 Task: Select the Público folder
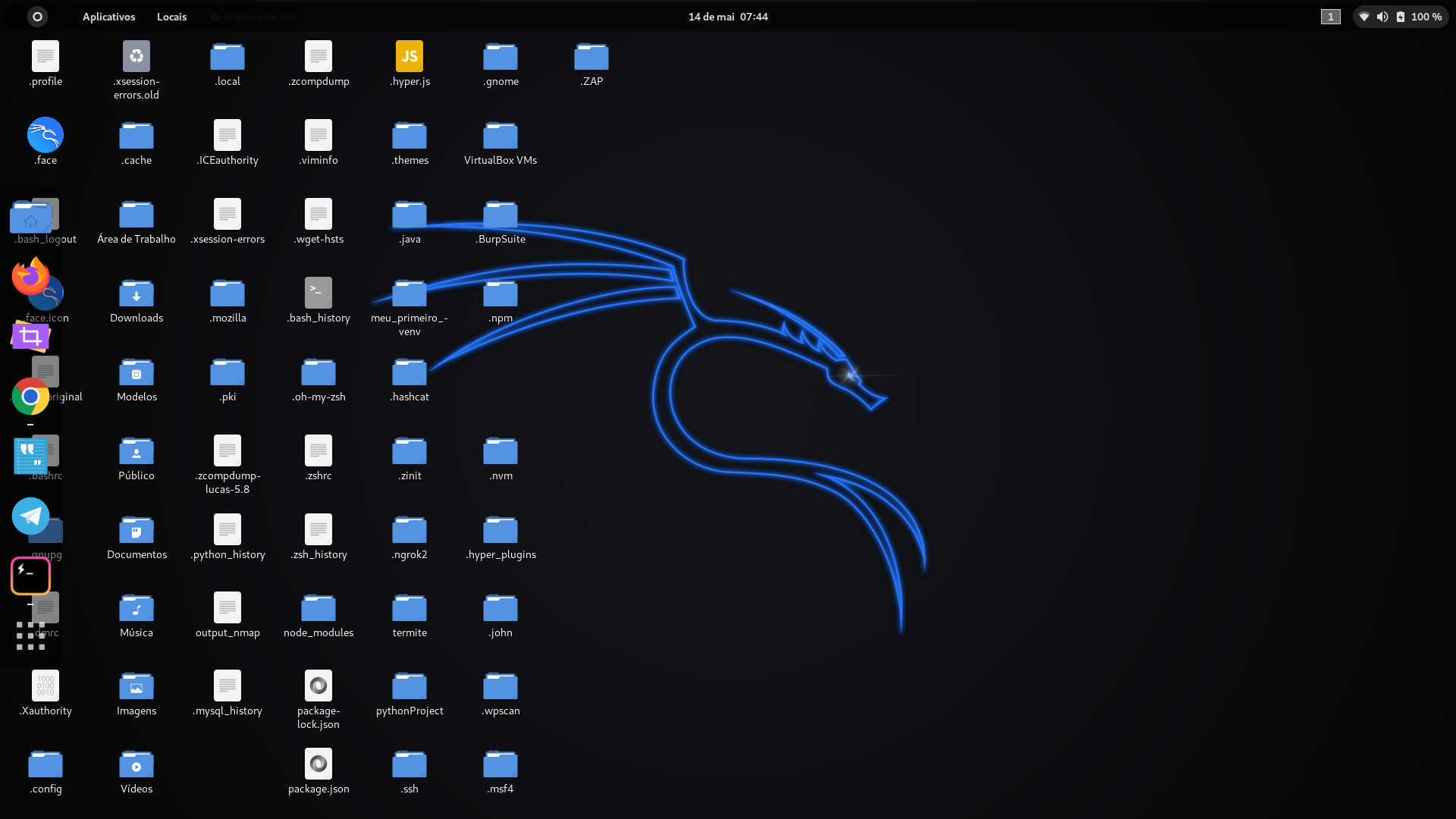click(x=136, y=450)
